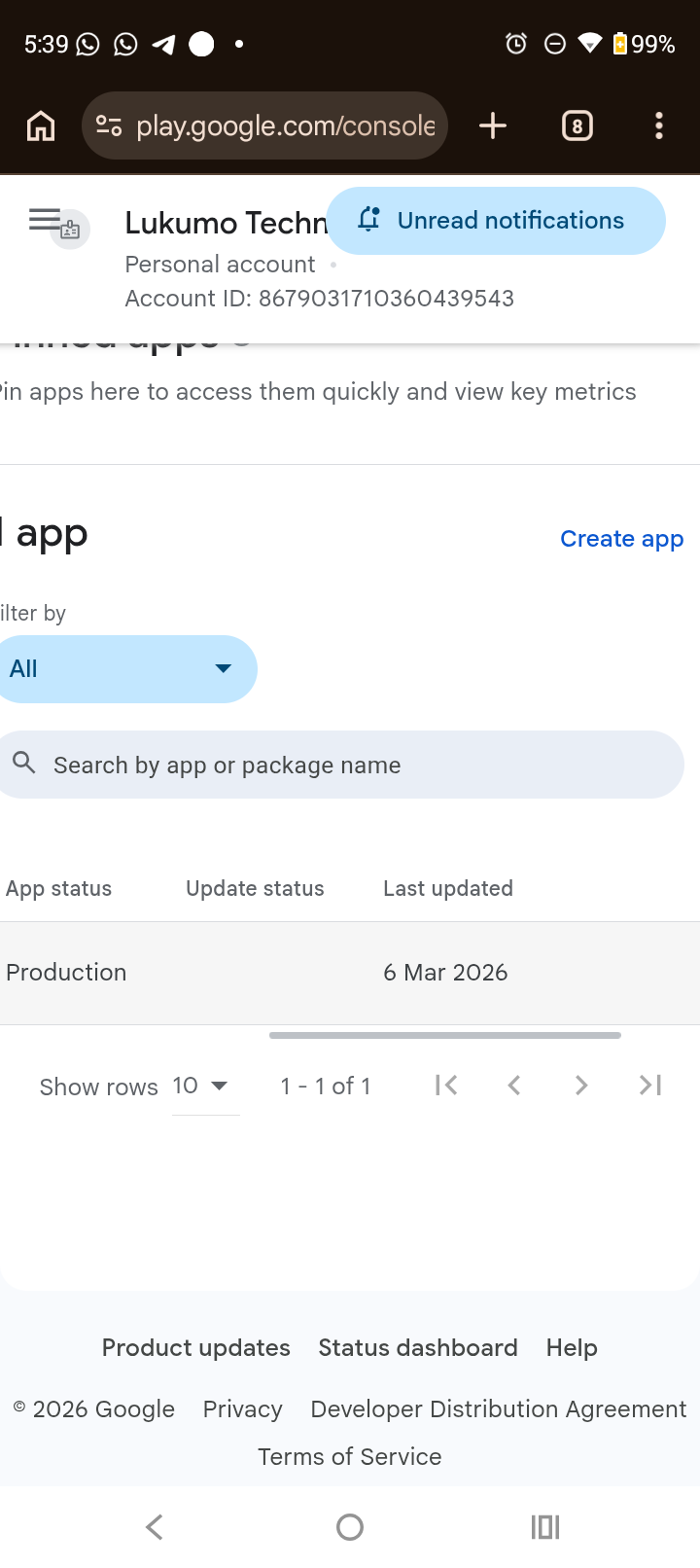The width and height of the screenshot is (700, 1568).
Task: Click the Lukumo Techn account name
Action: pyautogui.click(x=226, y=223)
